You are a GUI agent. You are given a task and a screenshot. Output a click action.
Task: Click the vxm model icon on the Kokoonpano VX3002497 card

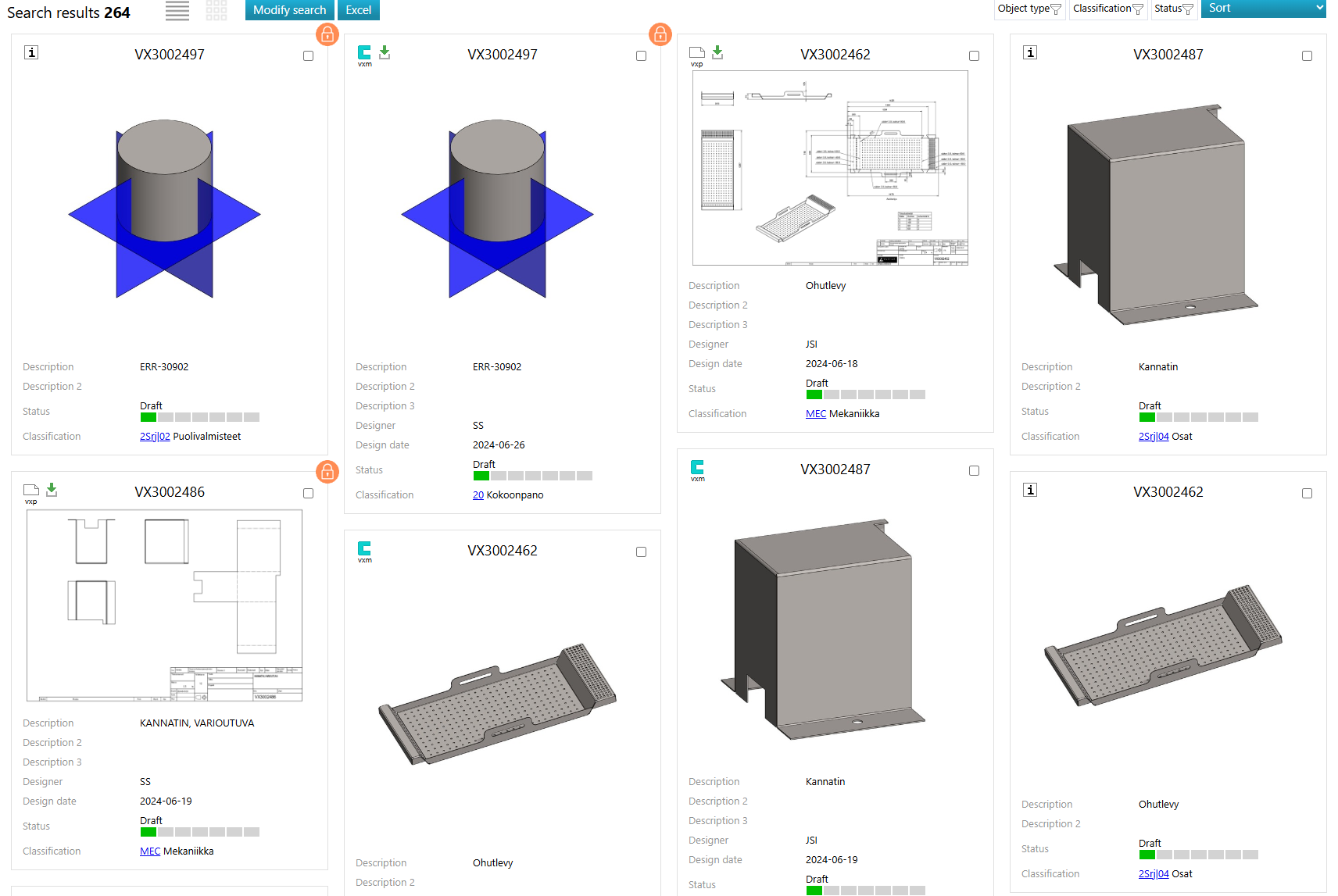[x=364, y=53]
